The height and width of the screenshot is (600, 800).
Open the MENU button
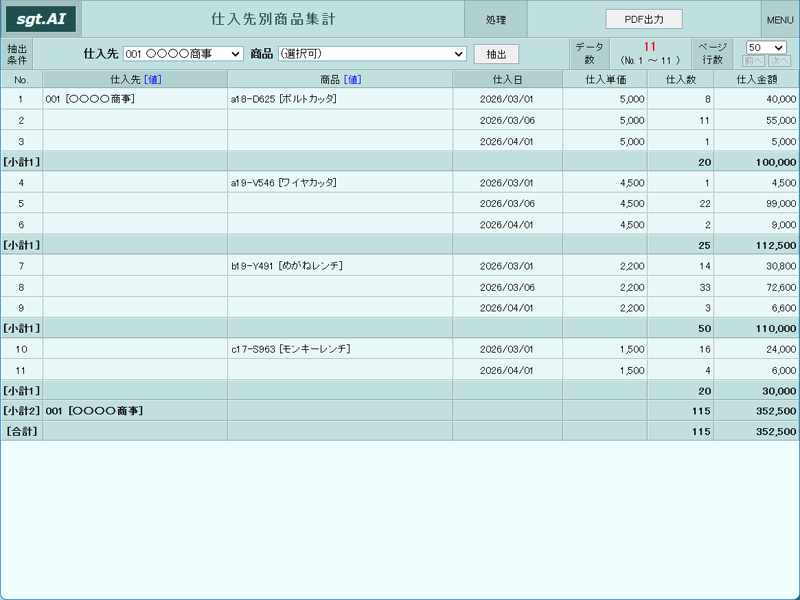click(x=780, y=20)
